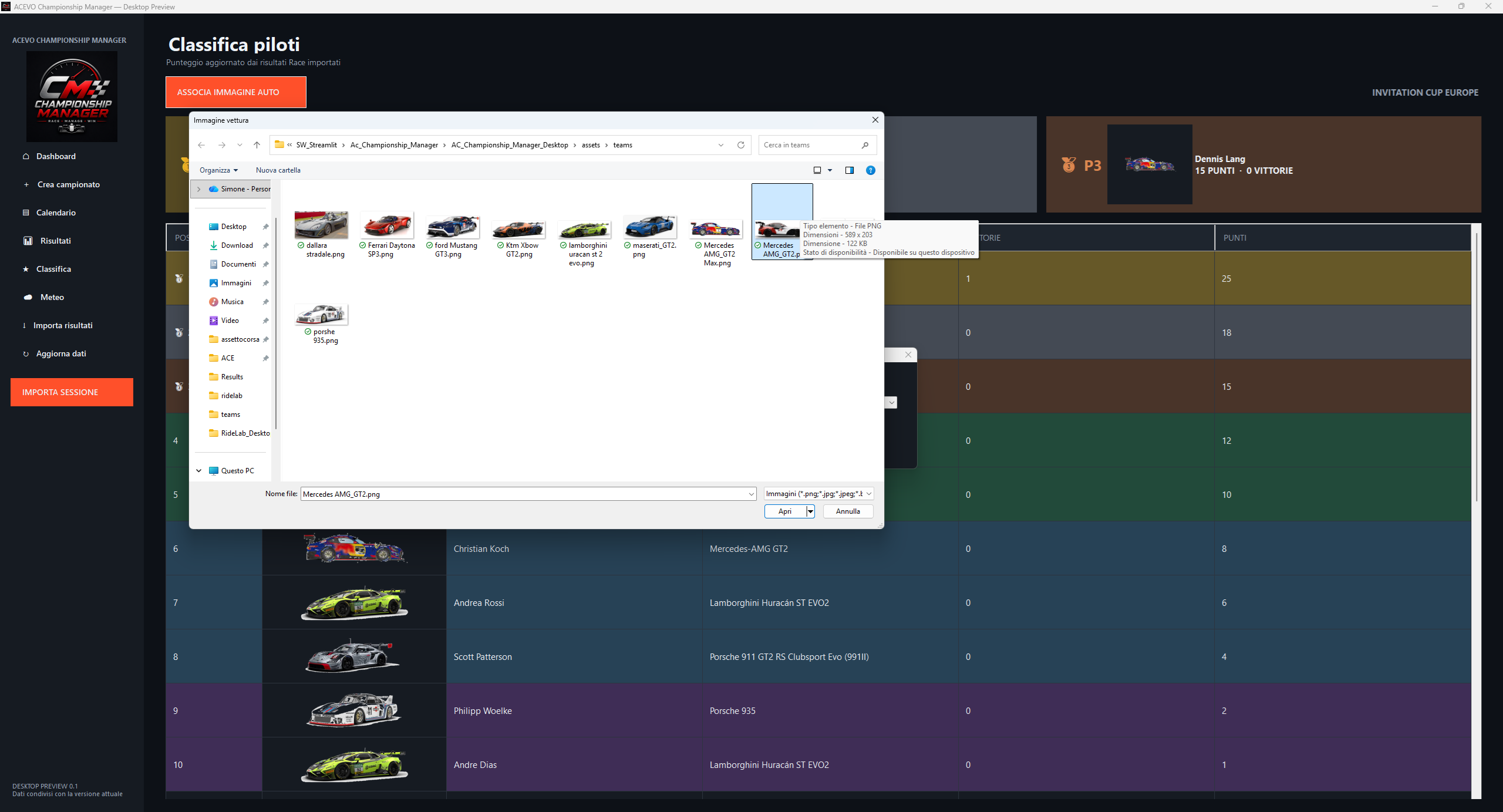
Task: Select Documenti in the navigation pane
Action: click(x=238, y=264)
